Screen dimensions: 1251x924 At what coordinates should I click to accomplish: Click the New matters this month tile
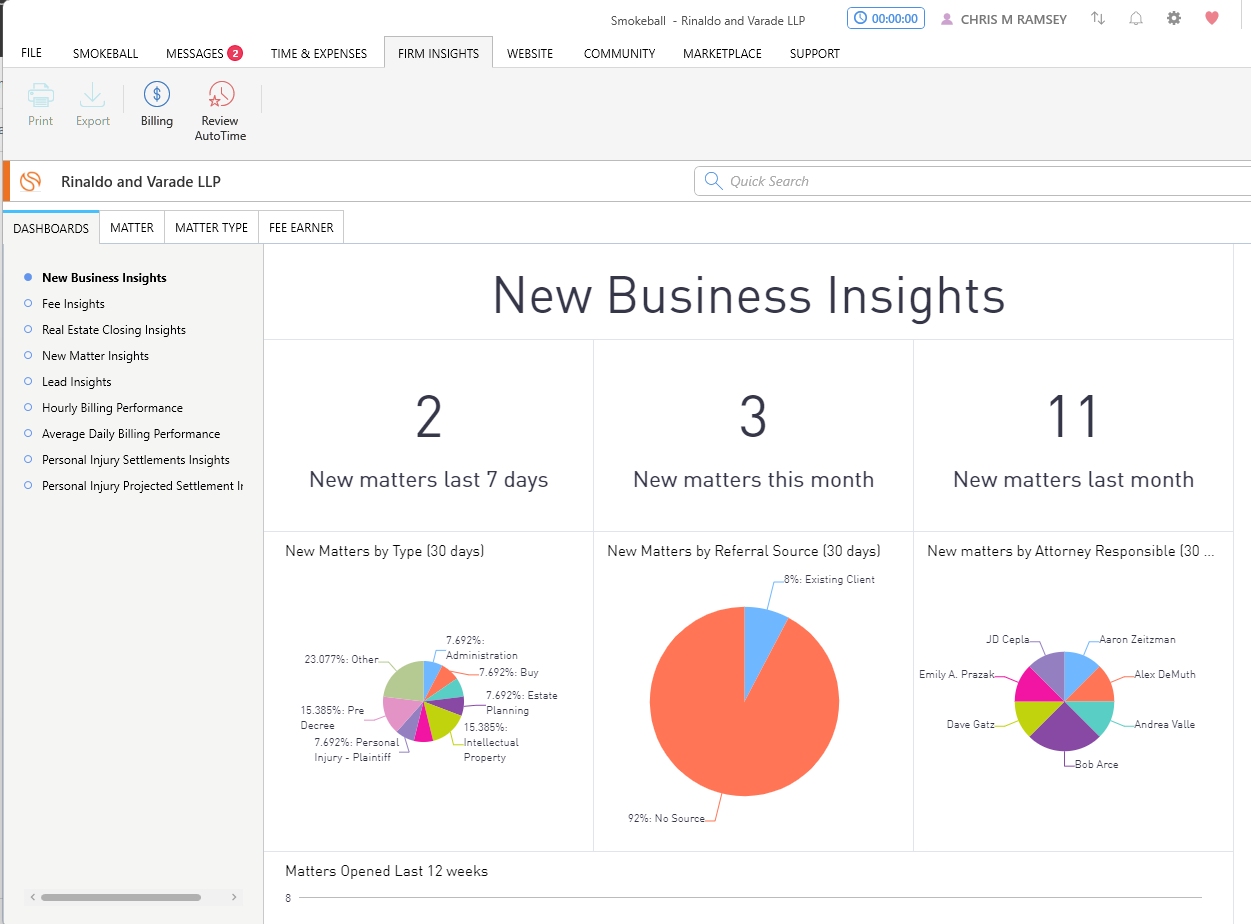(753, 436)
